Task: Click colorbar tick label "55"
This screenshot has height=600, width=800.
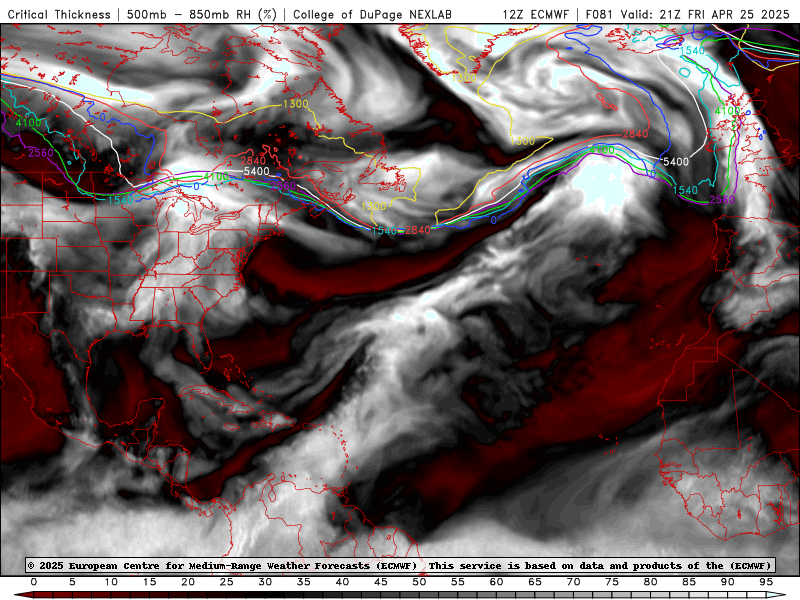Action: 458,582
